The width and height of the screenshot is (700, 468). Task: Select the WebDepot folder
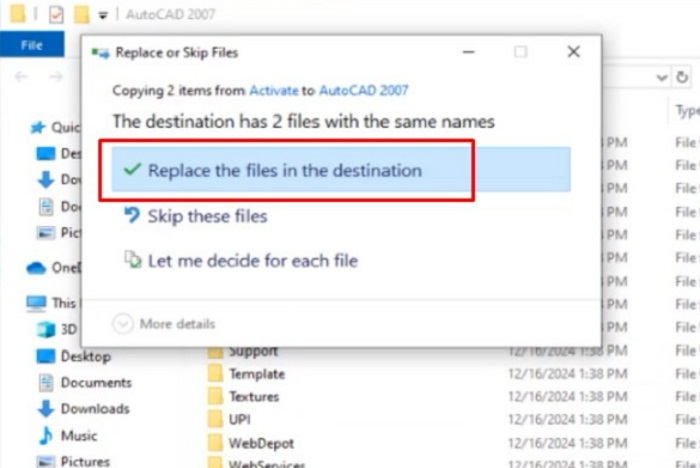point(261,443)
